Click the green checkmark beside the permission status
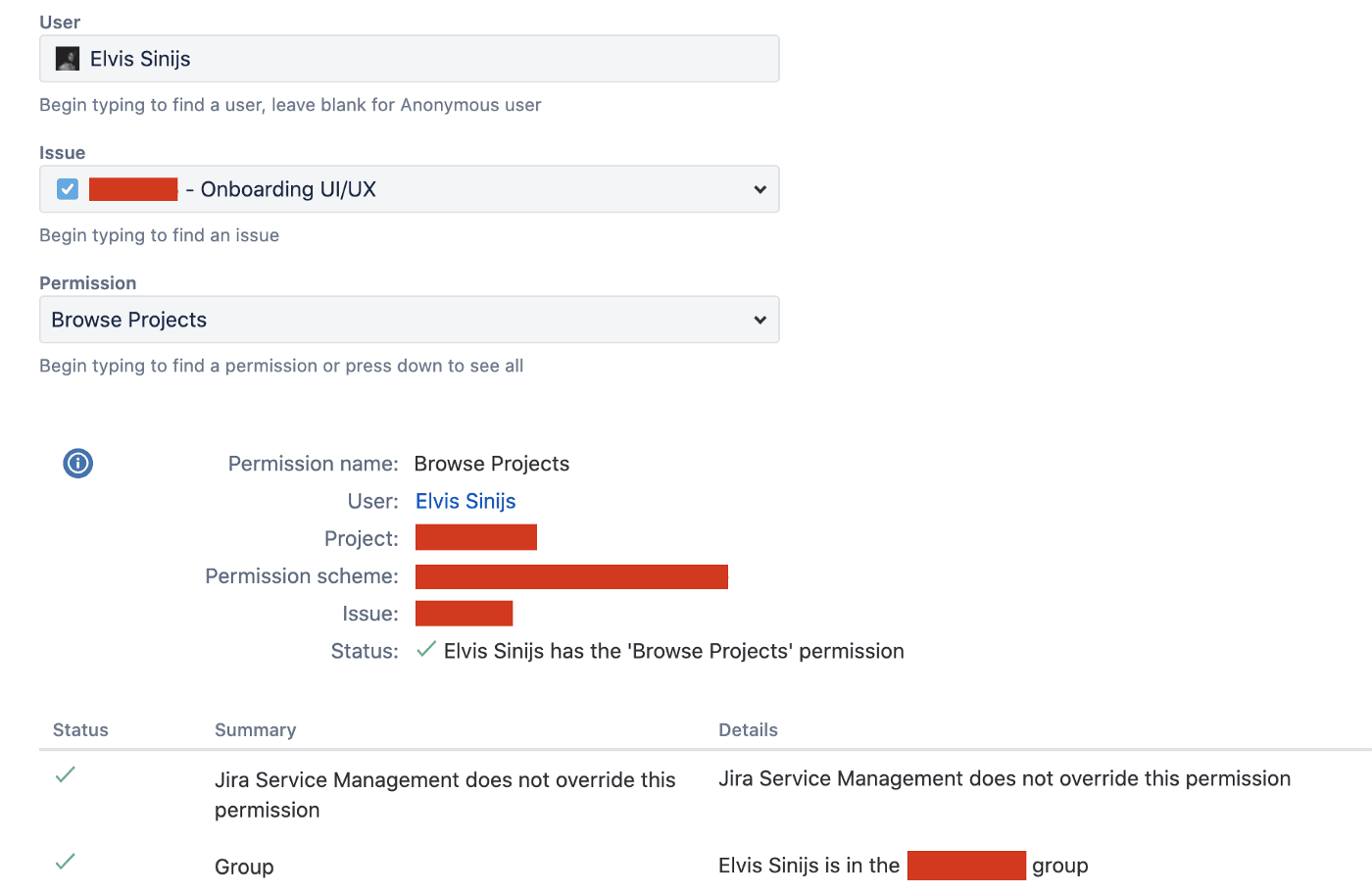The height and width of the screenshot is (895, 1372). tap(426, 649)
